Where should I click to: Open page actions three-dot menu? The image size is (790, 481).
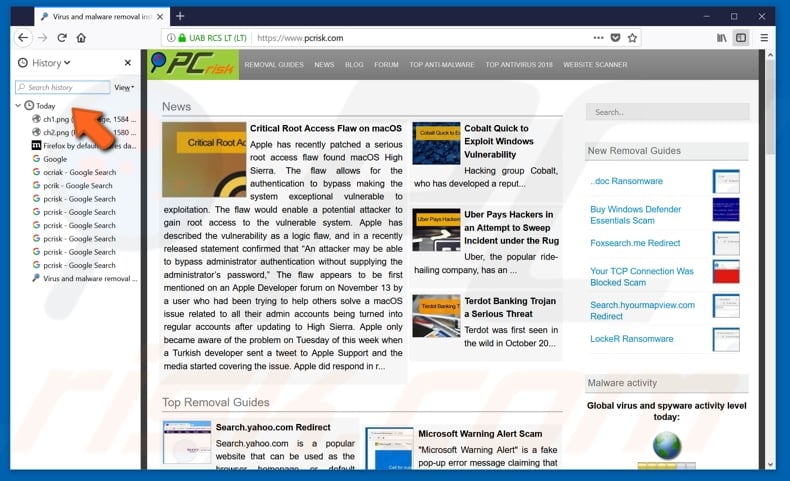598,38
